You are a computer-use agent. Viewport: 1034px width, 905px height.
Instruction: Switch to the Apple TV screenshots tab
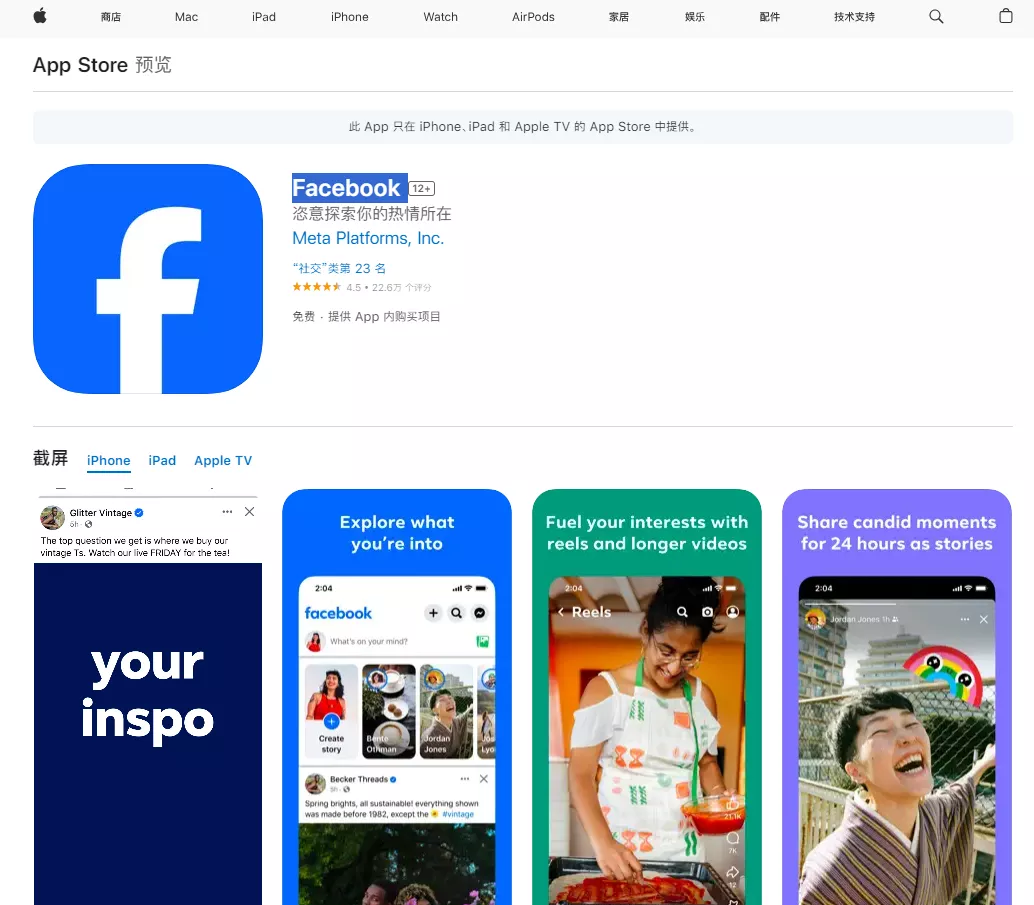tap(223, 460)
